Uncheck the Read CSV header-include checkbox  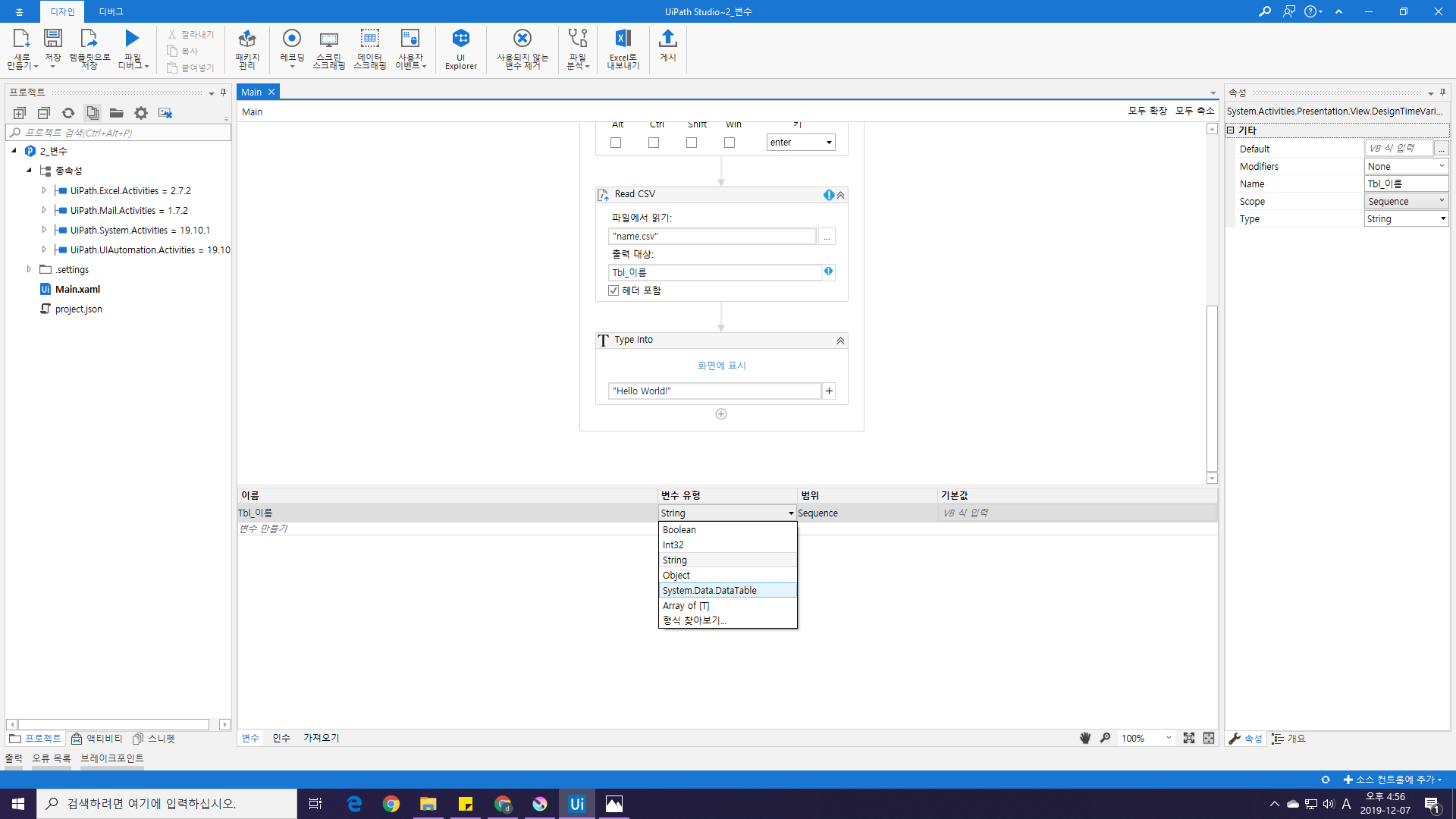click(x=613, y=290)
